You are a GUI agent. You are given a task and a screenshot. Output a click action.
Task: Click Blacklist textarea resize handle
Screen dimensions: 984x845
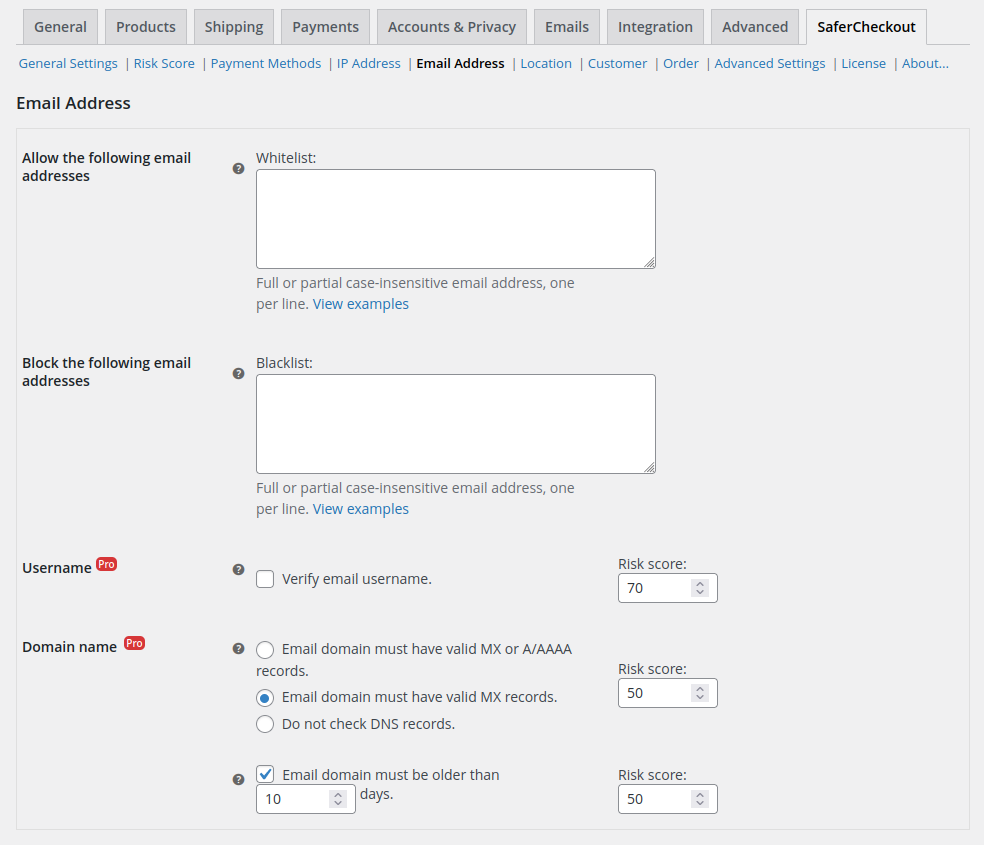click(x=650, y=467)
